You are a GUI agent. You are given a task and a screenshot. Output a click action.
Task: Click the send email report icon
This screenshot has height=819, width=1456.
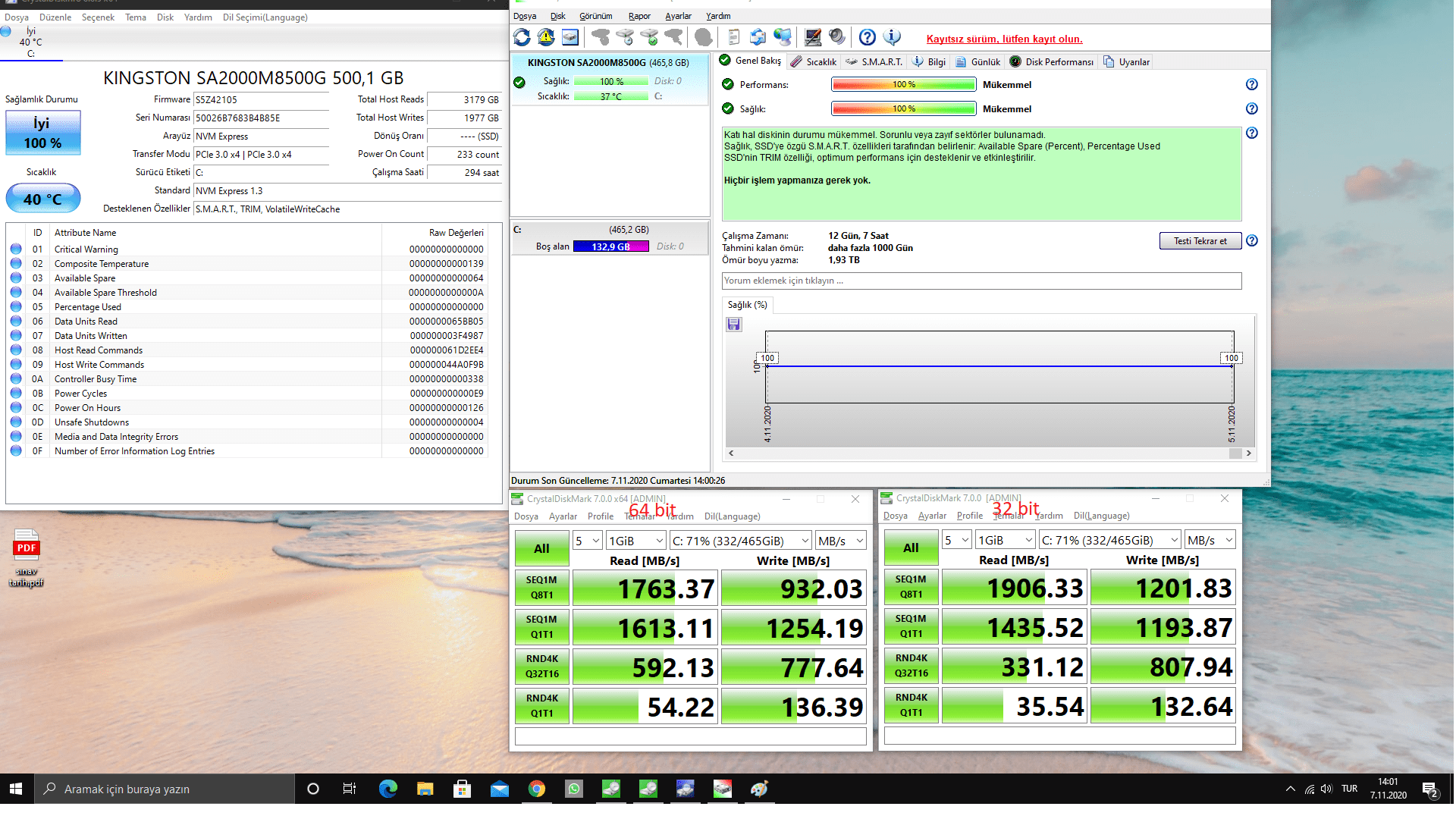tap(758, 37)
